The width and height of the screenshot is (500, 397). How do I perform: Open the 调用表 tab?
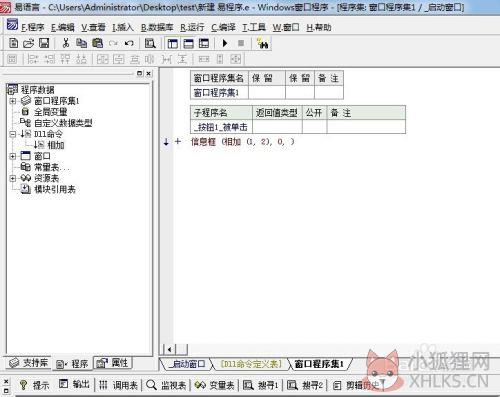pyautogui.click(x=119, y=385)
